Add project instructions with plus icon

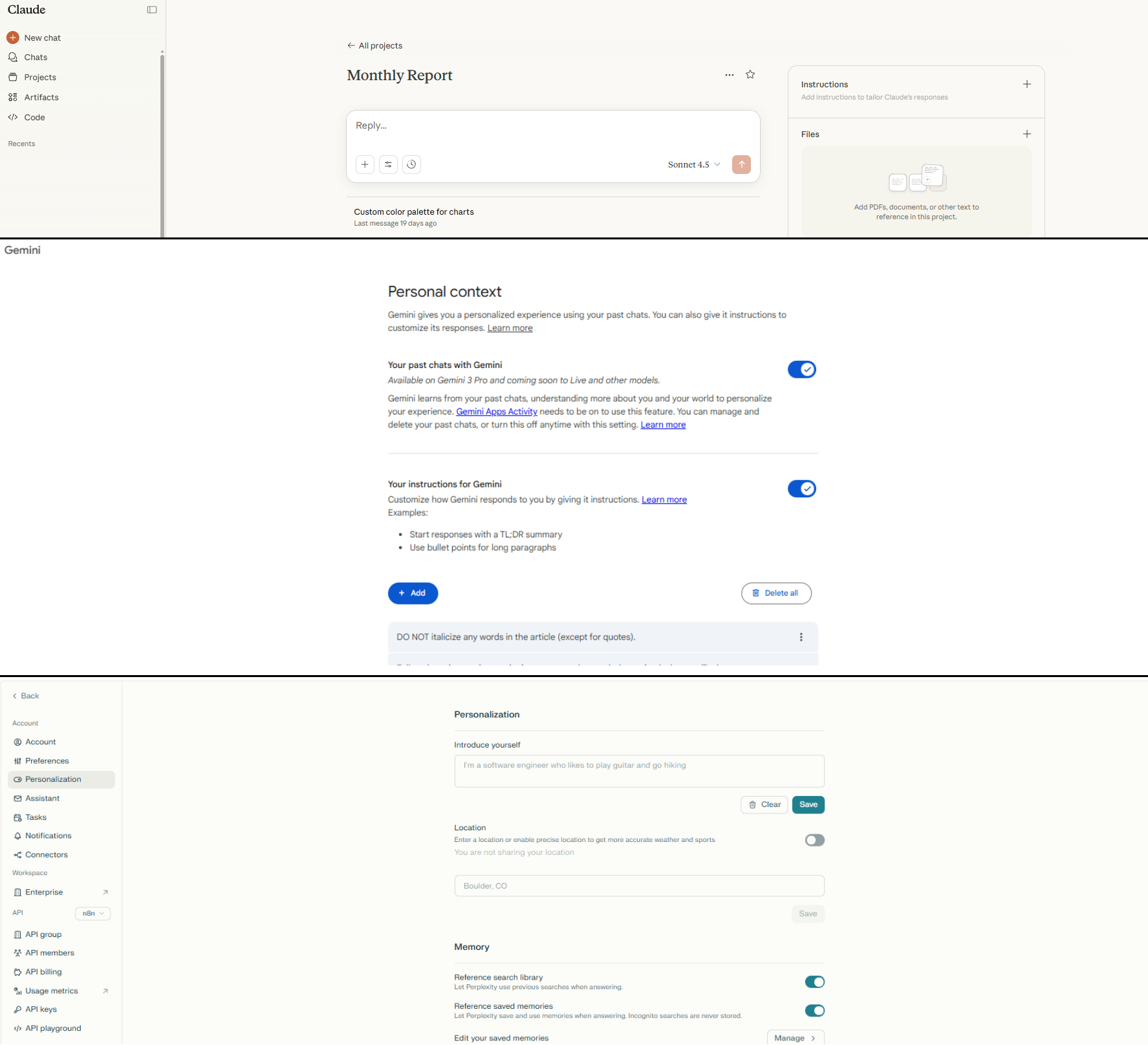pos(1027,85)
